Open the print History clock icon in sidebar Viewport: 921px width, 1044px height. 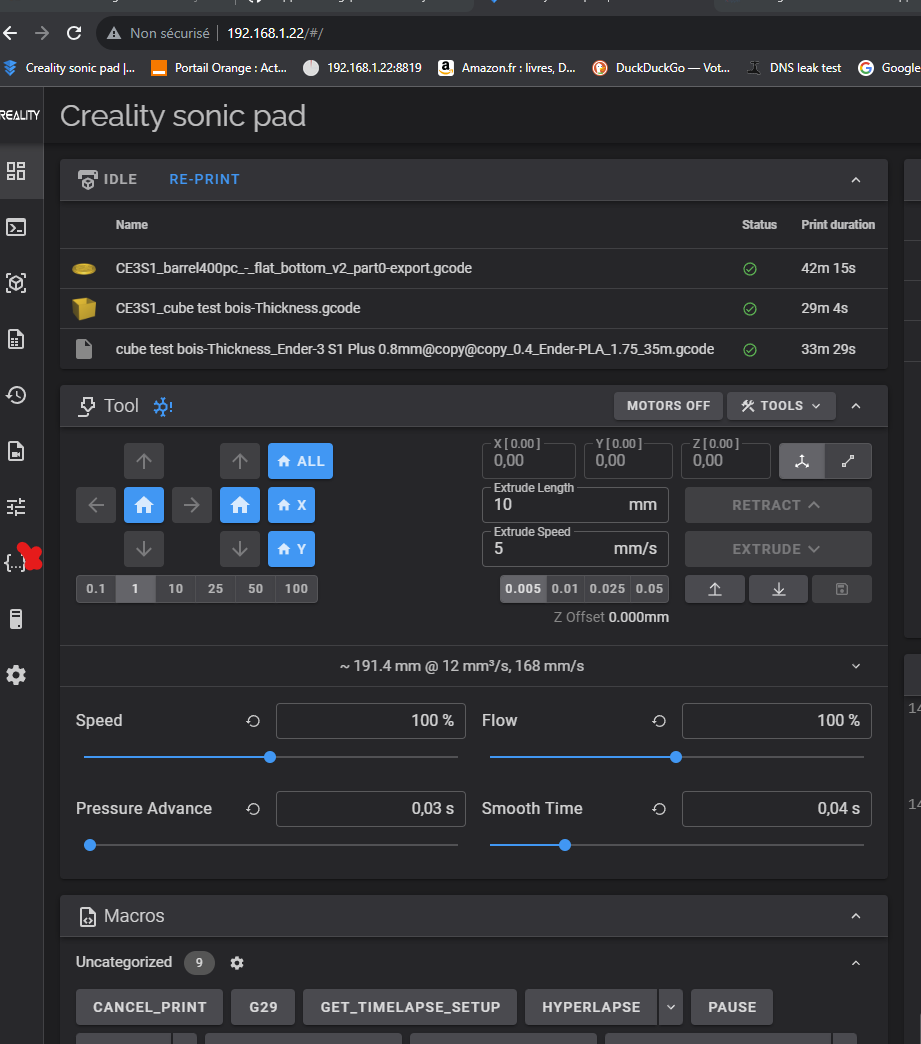coord(16,395)
